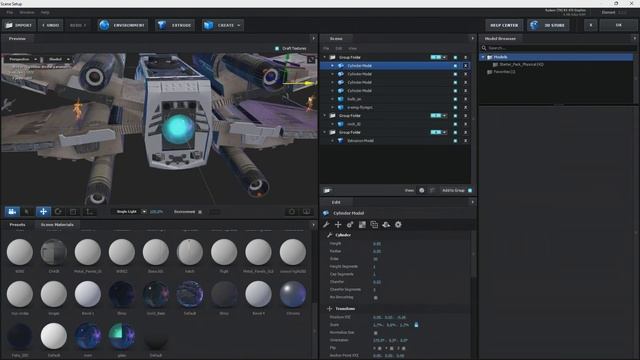Open the Preview panel options arrow
The height and width of the screenshot is (360, 640).
pyautogui.click(x=313, y=38)
